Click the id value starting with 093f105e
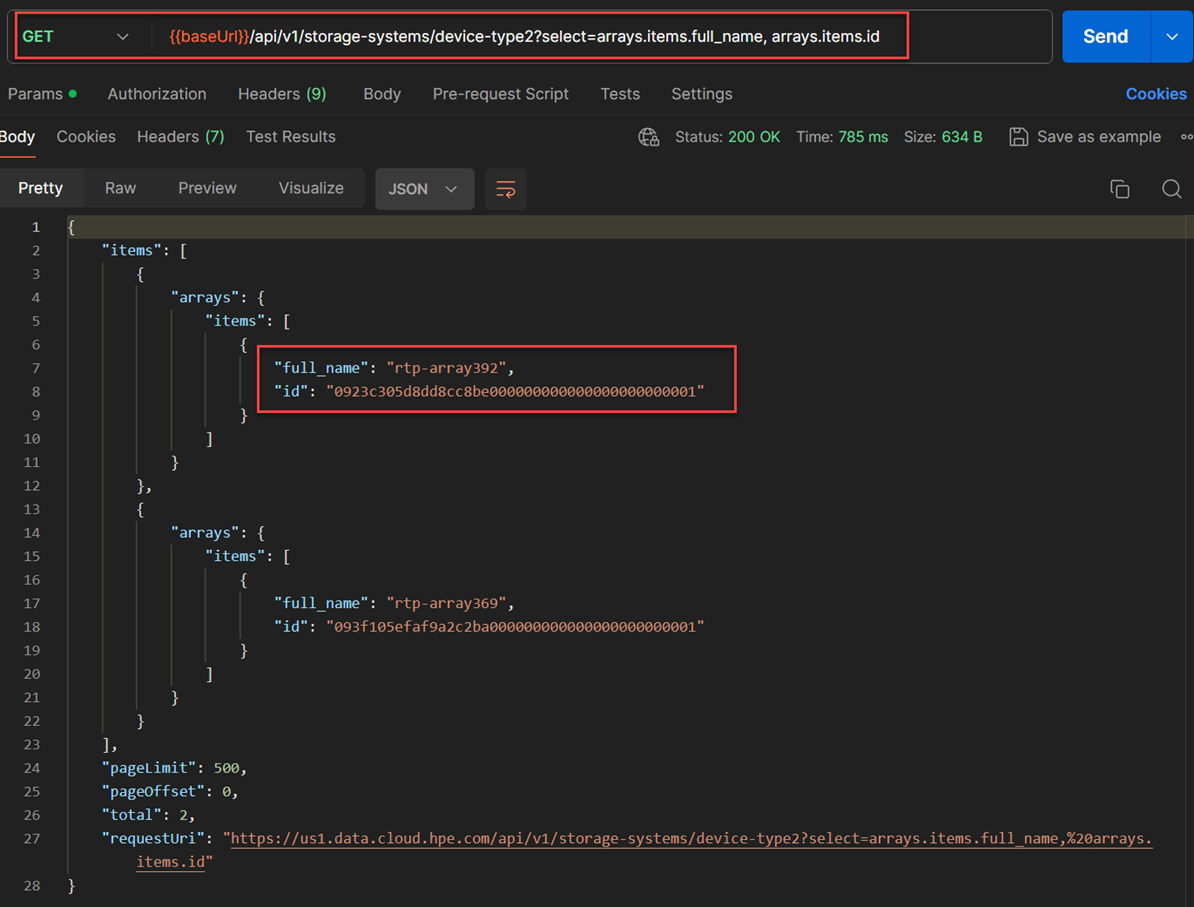Image resolution: width=1194 pixels, height=907 pixels. click(516, 627)
